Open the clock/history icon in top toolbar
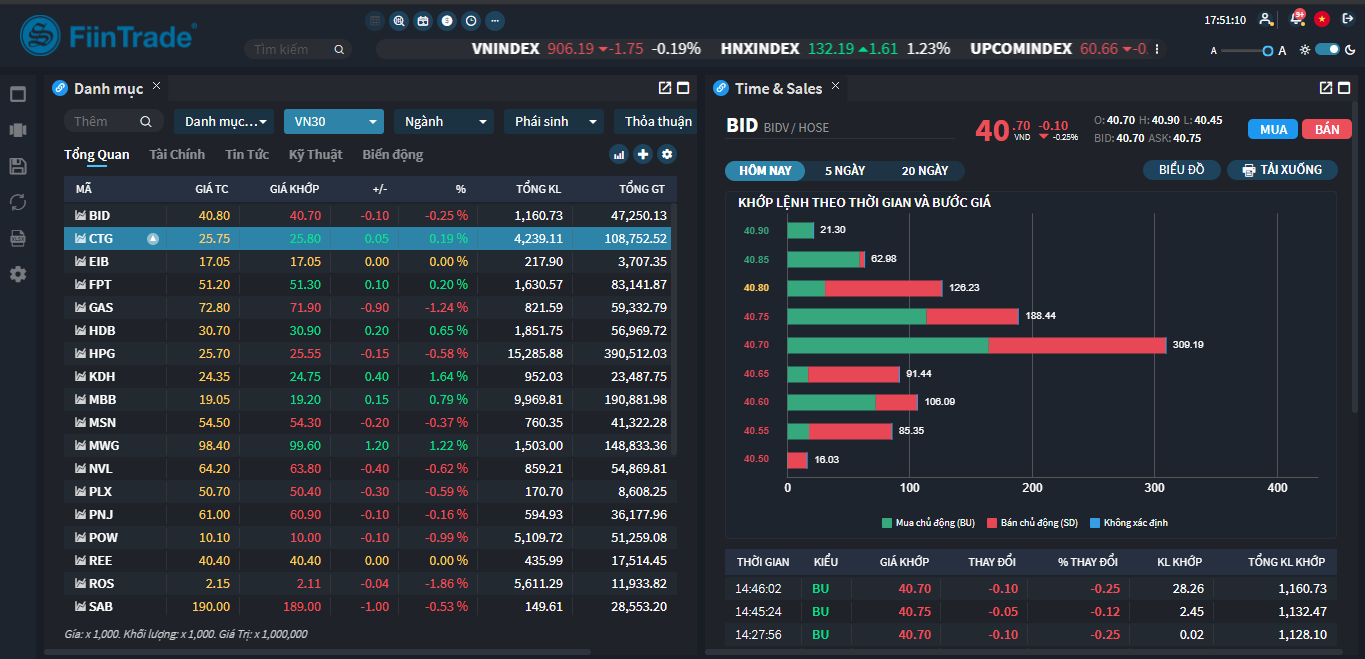 (x=469, y=20)
